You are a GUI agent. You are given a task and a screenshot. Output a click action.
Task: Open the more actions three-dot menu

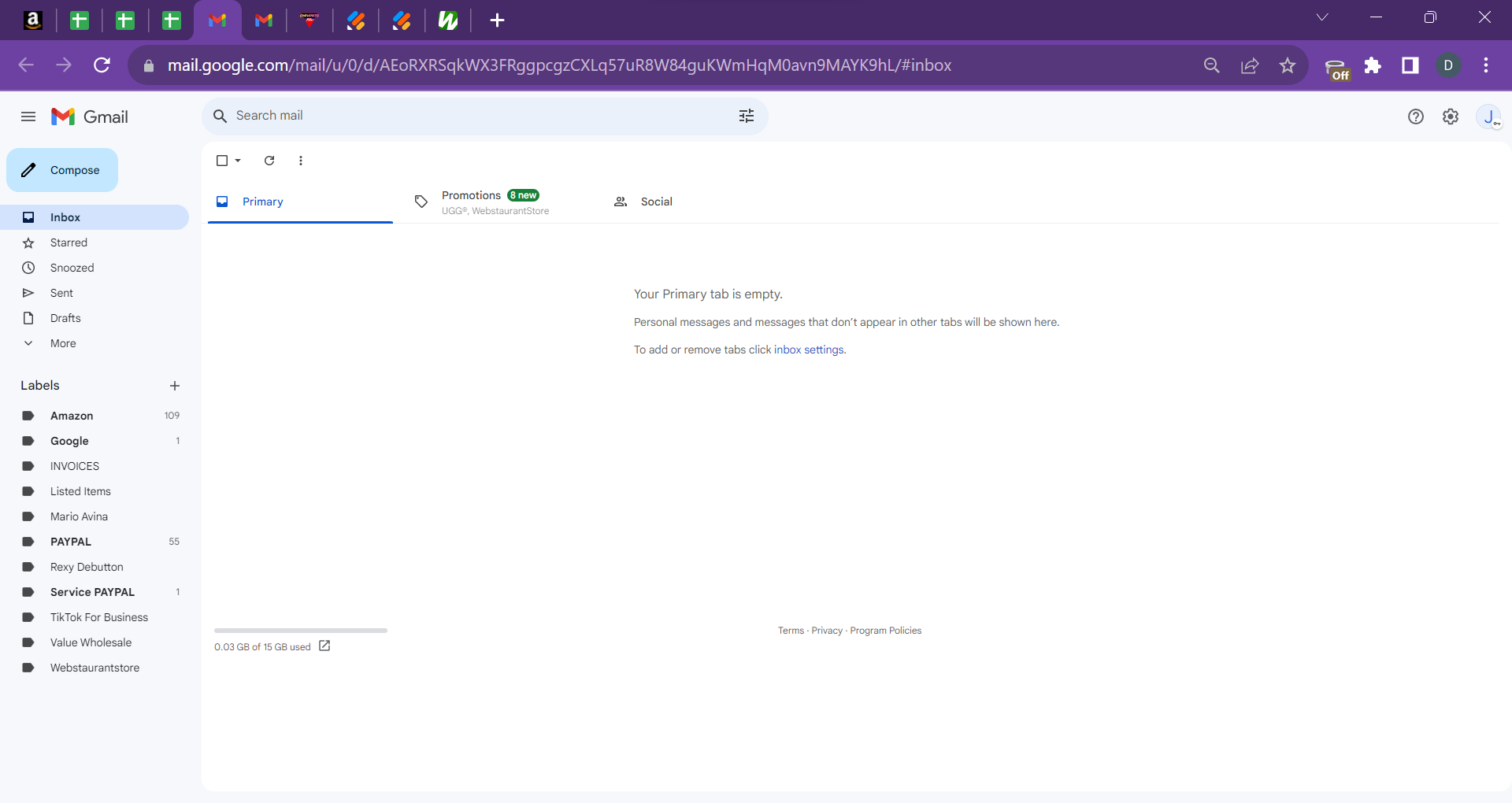pyautogui.click(x=301, y=161)
